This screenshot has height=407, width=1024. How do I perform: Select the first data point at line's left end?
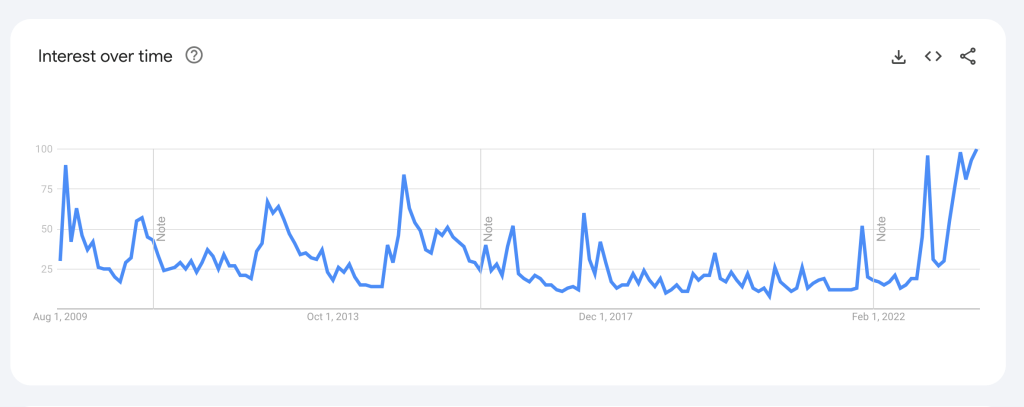[61, 260]
